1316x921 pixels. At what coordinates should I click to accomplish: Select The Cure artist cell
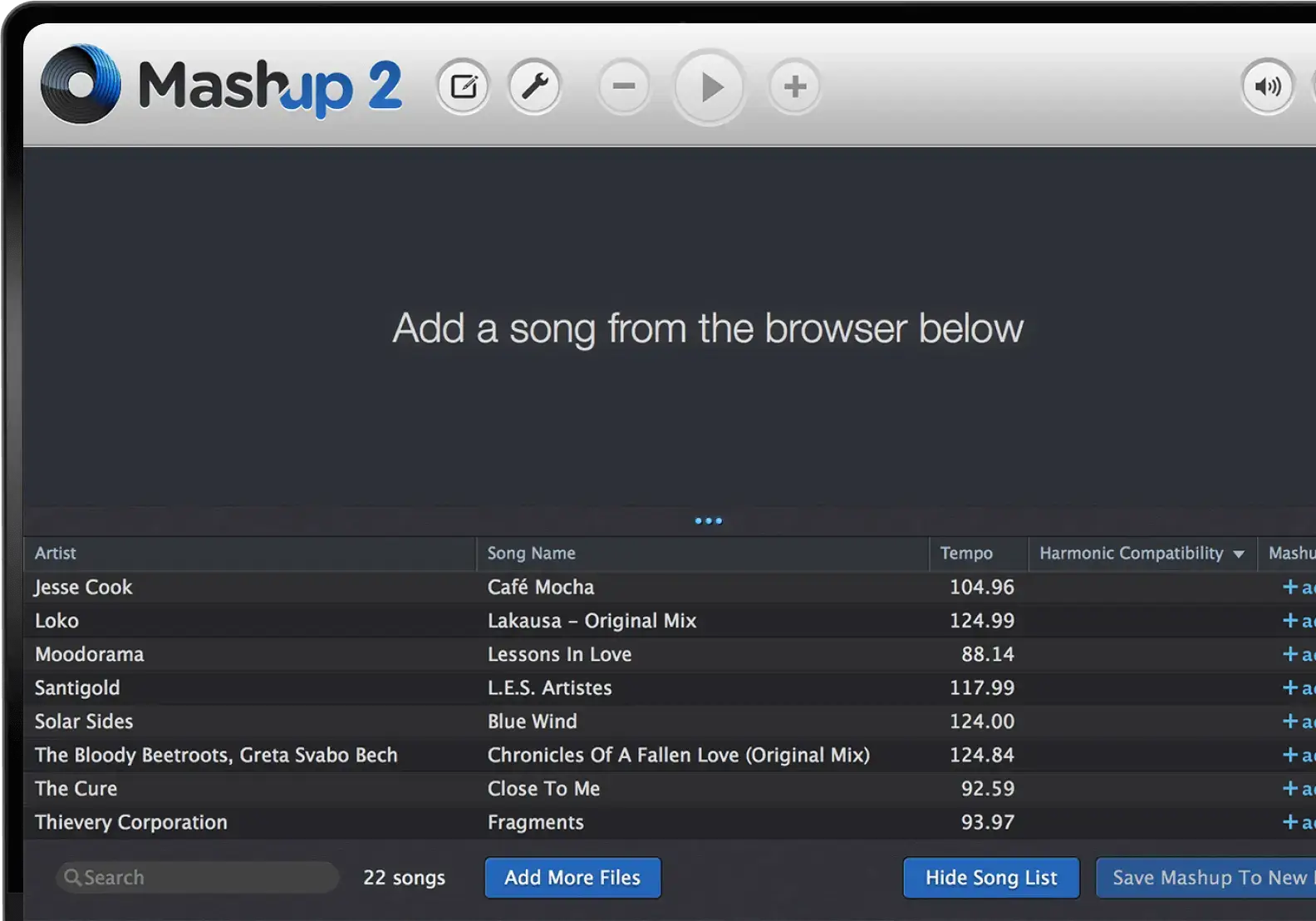76,789
